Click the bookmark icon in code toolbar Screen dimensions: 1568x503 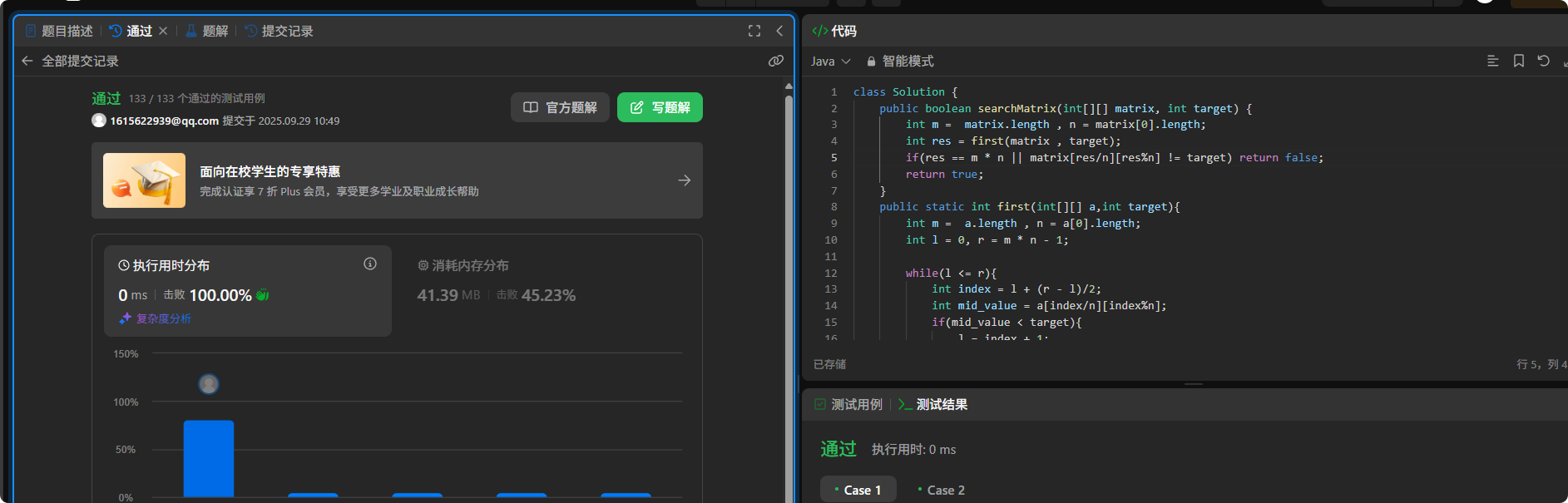1519,61
